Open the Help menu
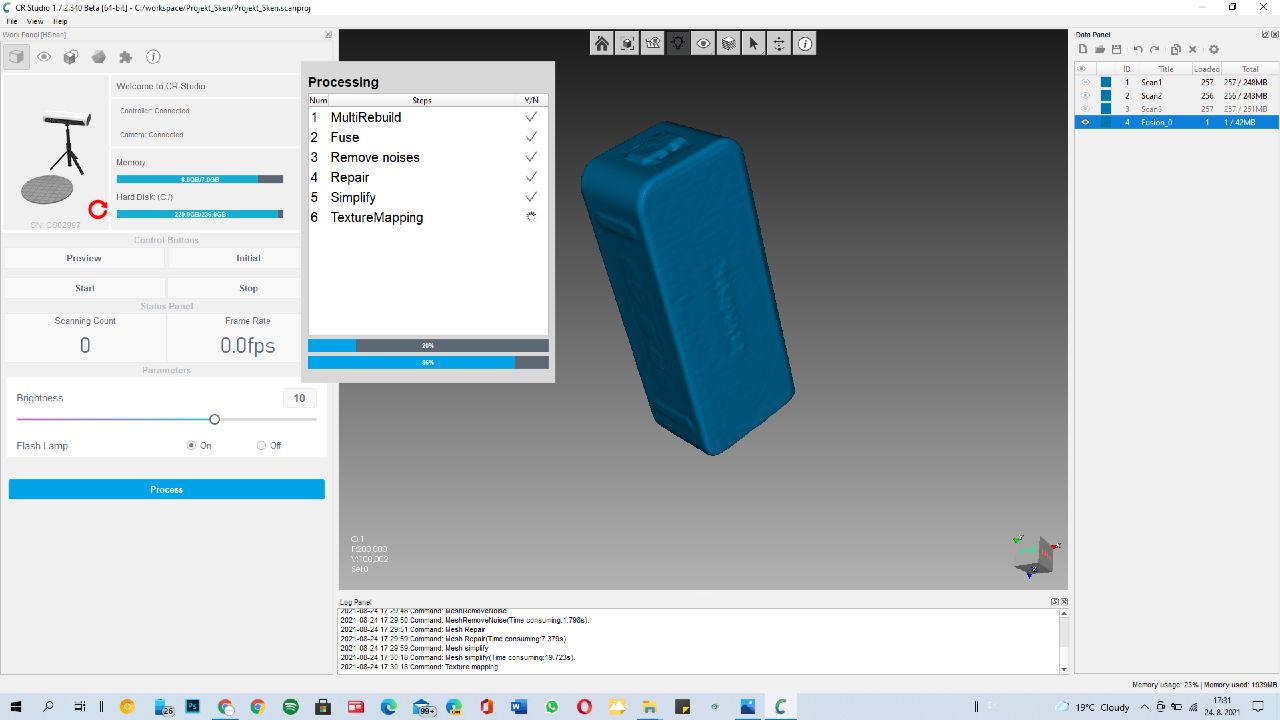 pyautogui.click(x=60, y=21)
